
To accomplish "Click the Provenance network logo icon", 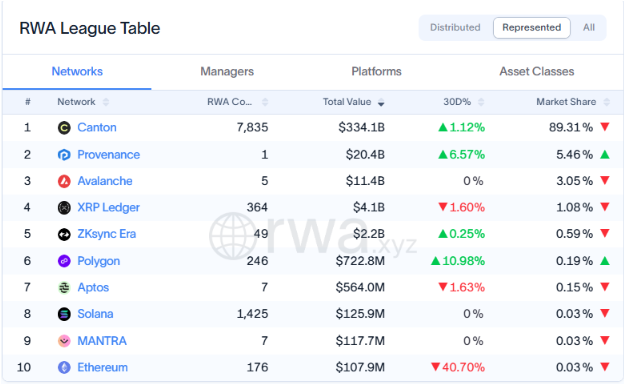I will [64, 155].
